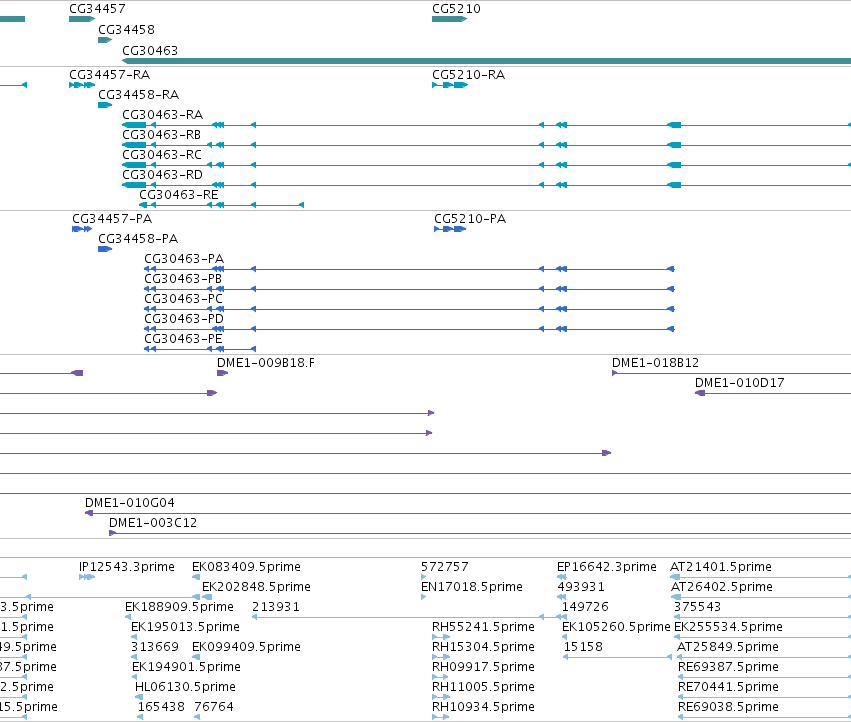Click protein CG34457-PA label
851x722 pixels.
[x=112, y=219]
